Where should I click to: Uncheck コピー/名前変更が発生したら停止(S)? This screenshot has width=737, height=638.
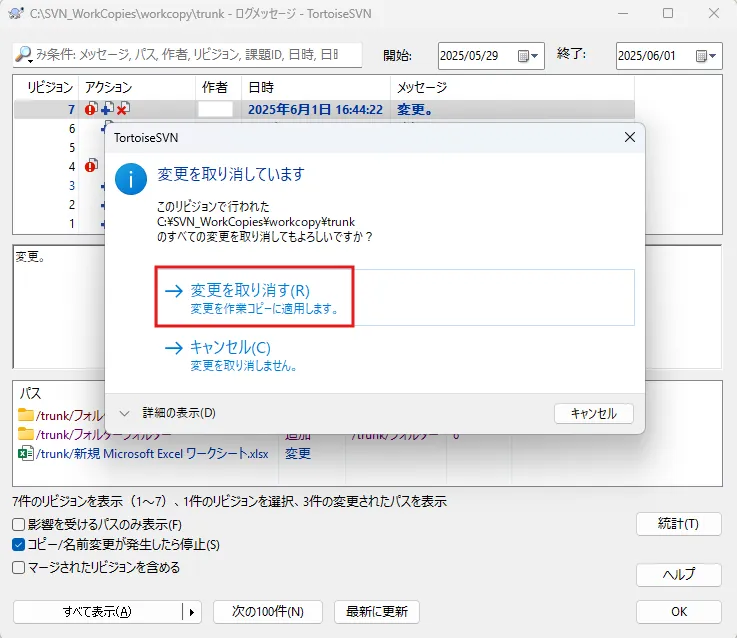[x=18, y=544]
